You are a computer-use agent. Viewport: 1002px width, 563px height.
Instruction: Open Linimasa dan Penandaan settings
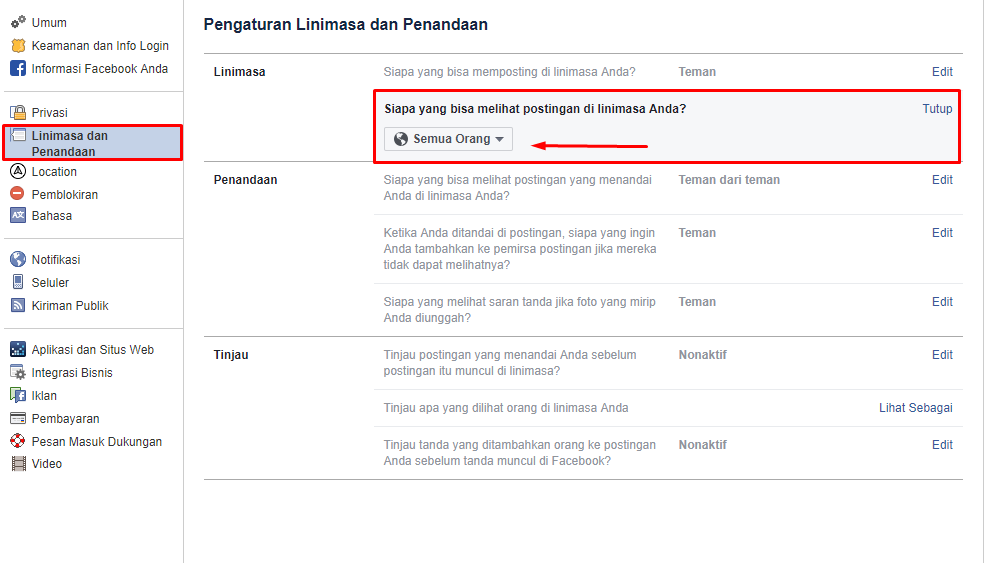69,143
